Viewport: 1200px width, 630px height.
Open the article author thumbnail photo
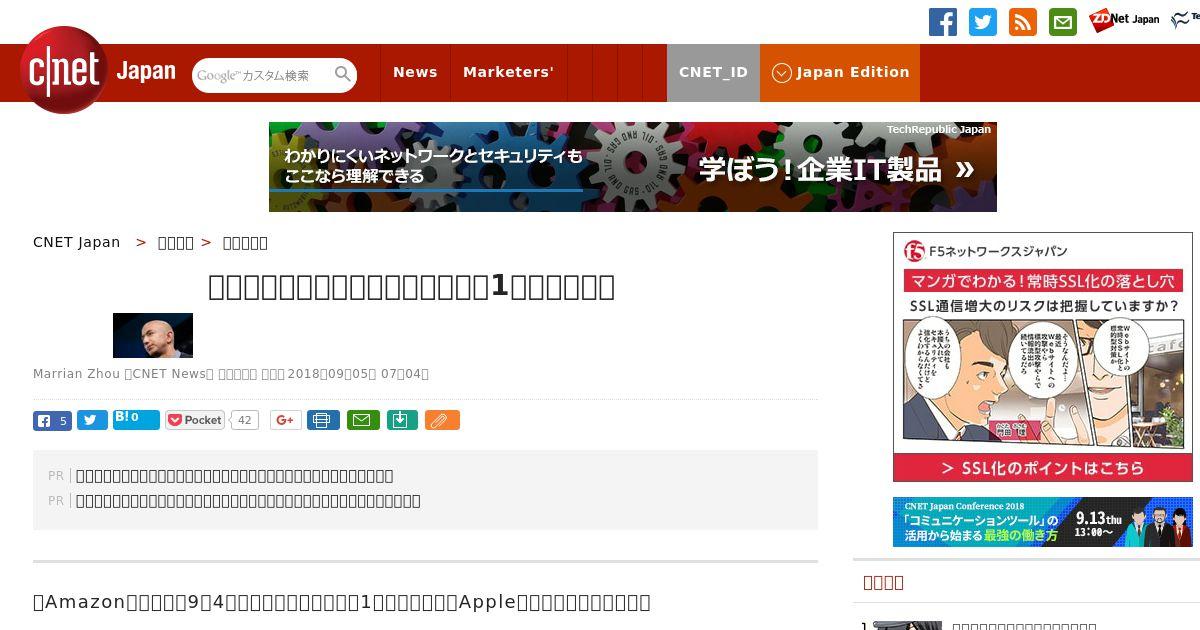(x=153, y=335)
